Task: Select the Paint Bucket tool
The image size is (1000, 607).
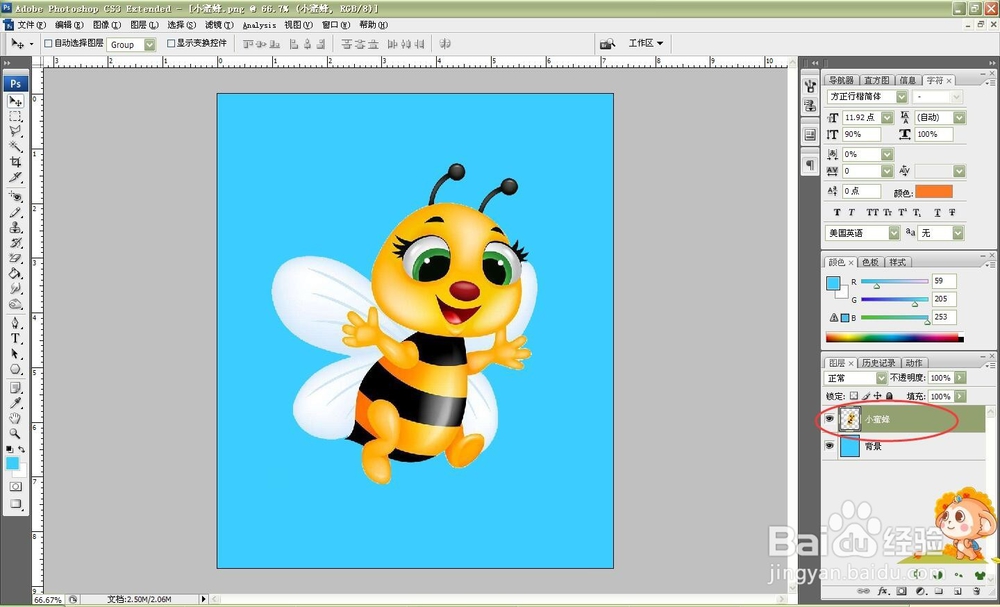Action: tap(16, 273)
